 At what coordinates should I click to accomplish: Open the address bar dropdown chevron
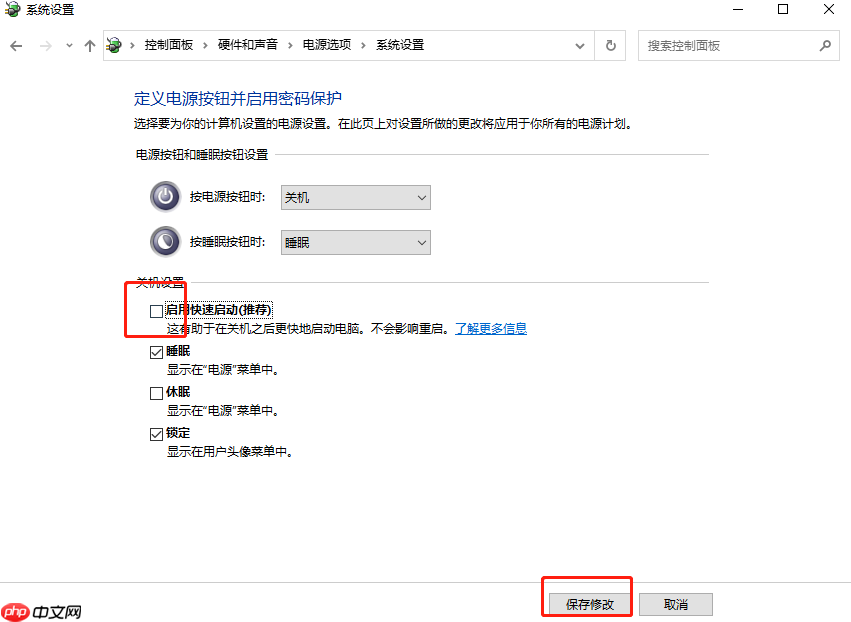click(x=579, y=45)
